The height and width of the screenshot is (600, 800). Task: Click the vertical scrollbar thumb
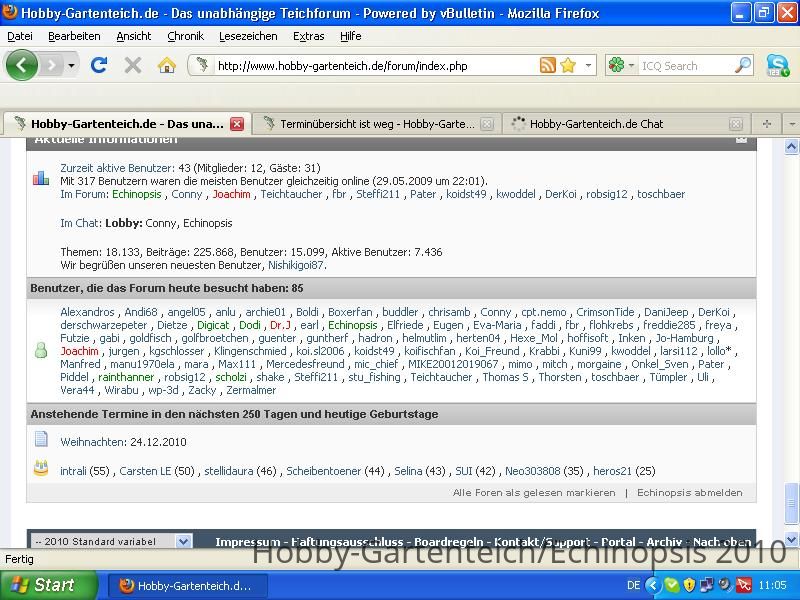pyautogui.click(x=791, y=503)
